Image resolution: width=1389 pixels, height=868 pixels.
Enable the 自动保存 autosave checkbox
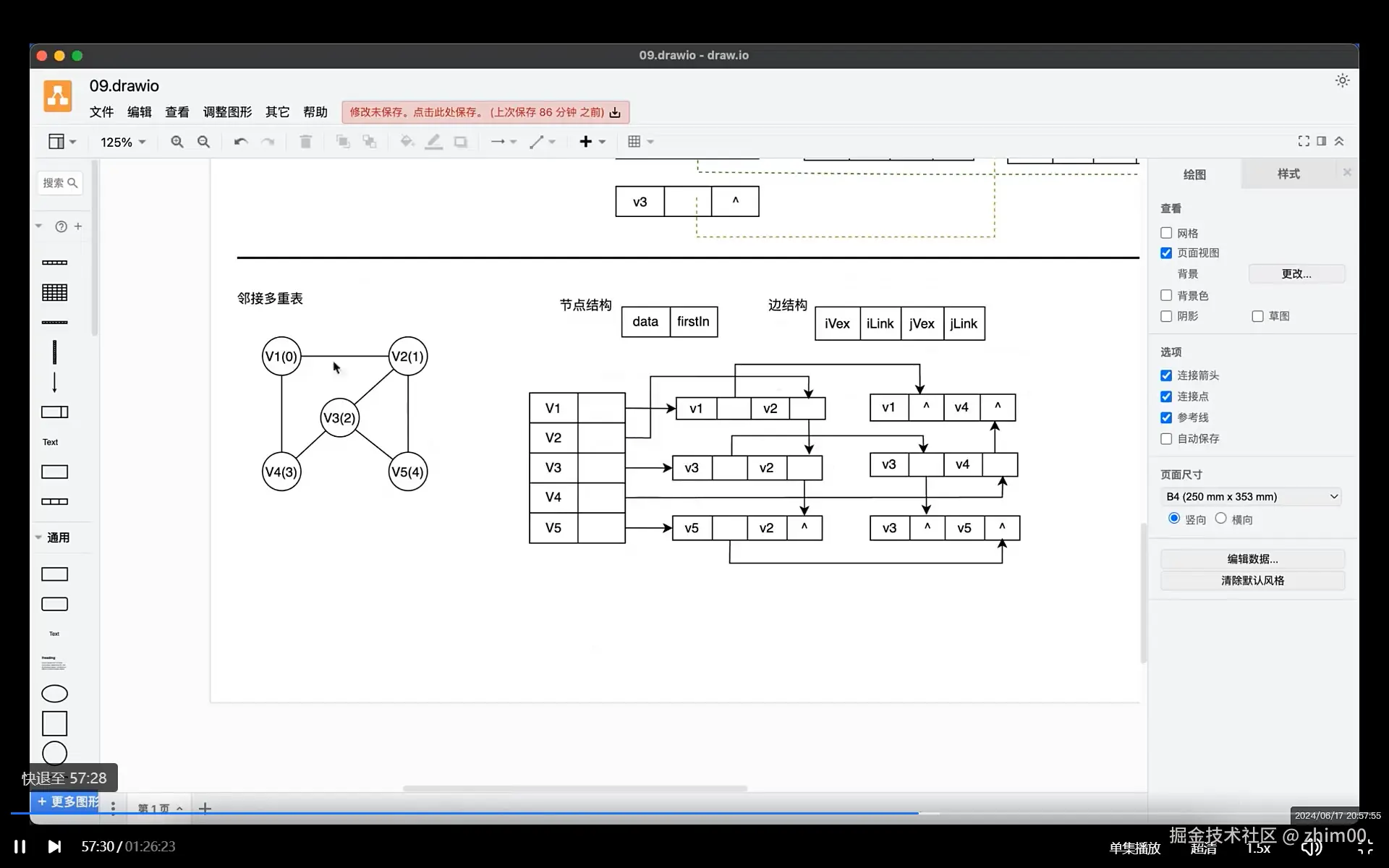tap(1166, 439)
